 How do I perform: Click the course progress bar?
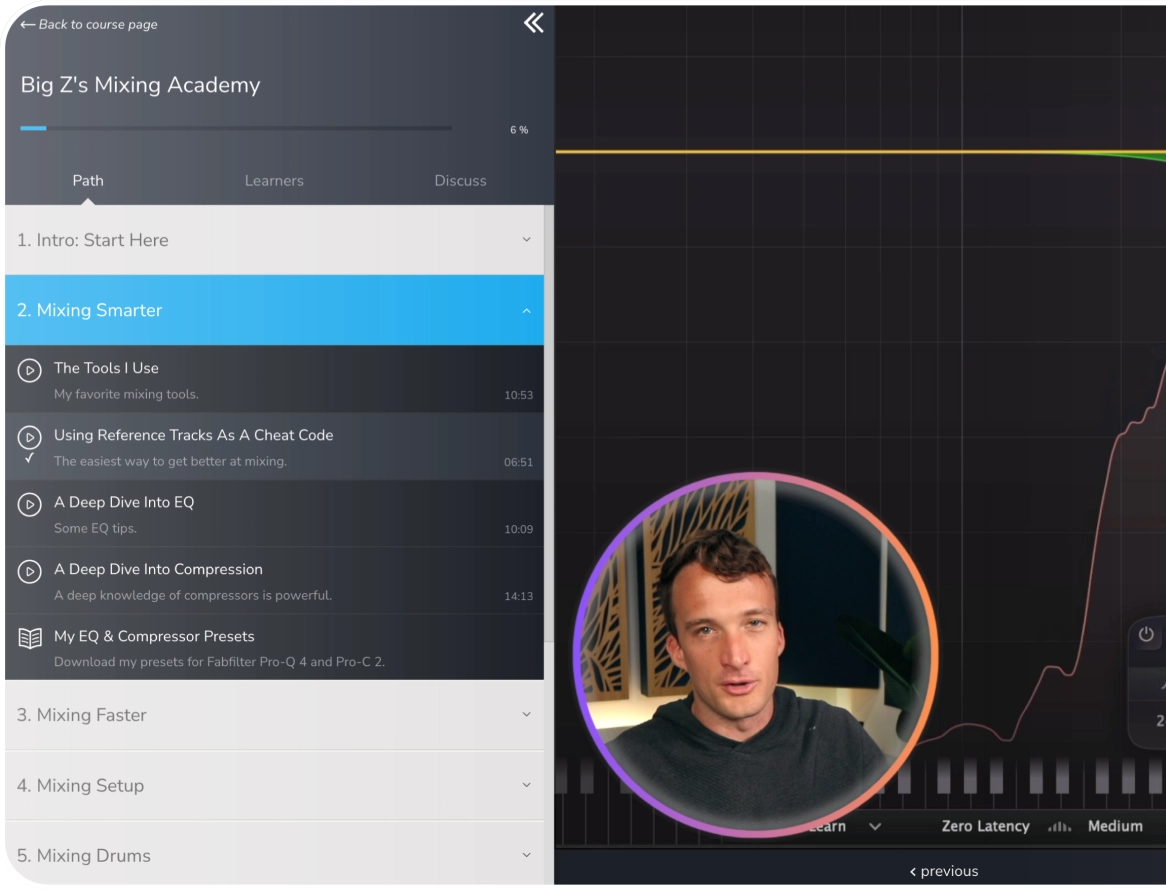[236, 128]
